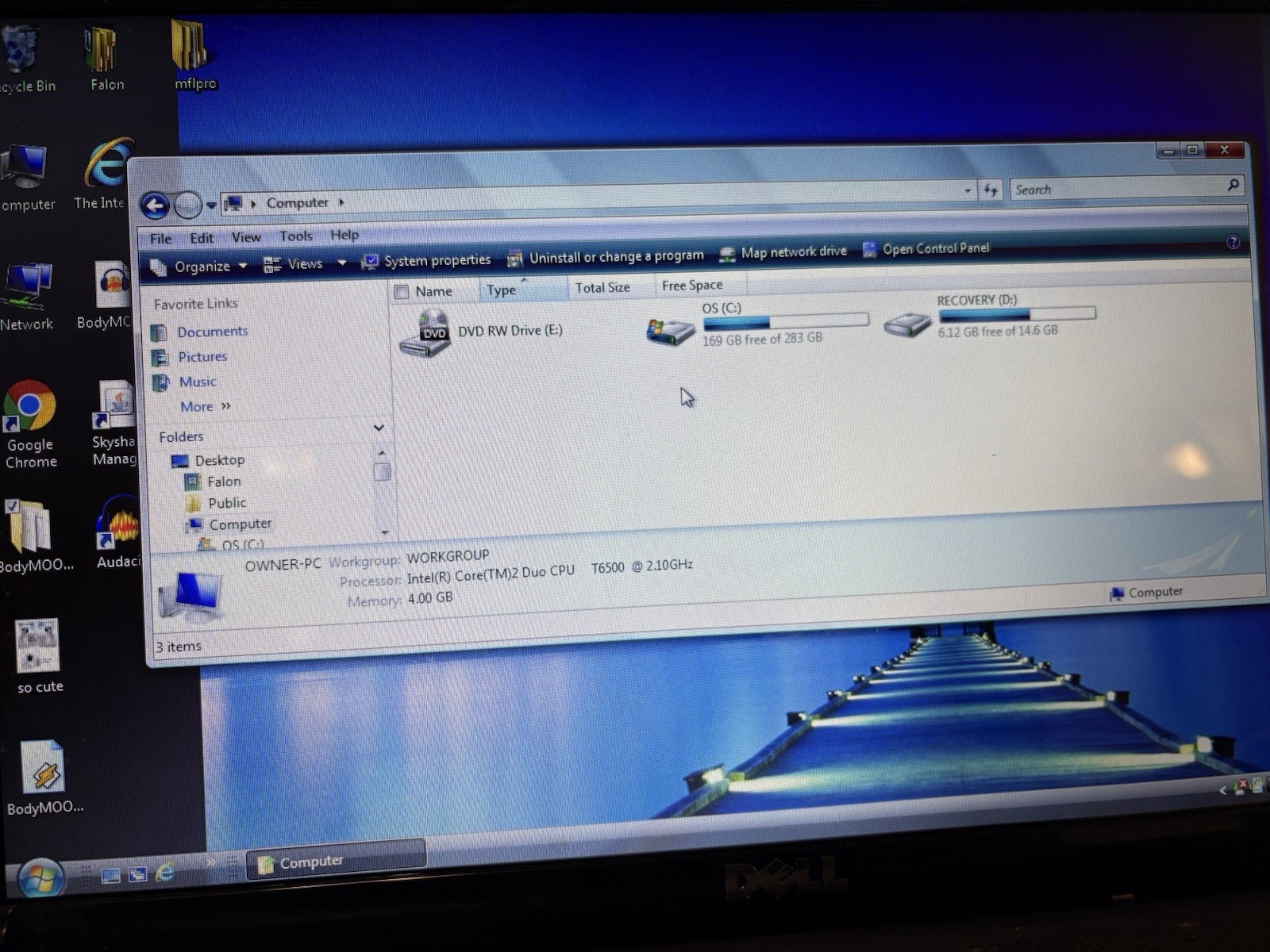Click the Back navigation button

click(x=156, y=206)
